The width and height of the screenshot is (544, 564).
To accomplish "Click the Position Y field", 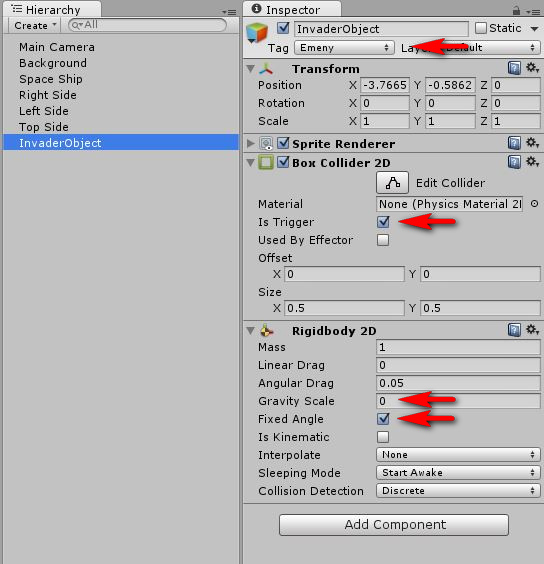I will pos(450,85).
